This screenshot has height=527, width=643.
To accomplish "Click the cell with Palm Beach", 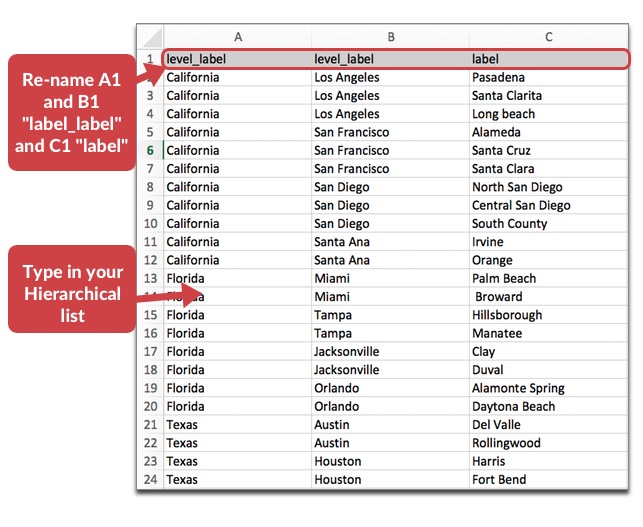I will [549, 278].
